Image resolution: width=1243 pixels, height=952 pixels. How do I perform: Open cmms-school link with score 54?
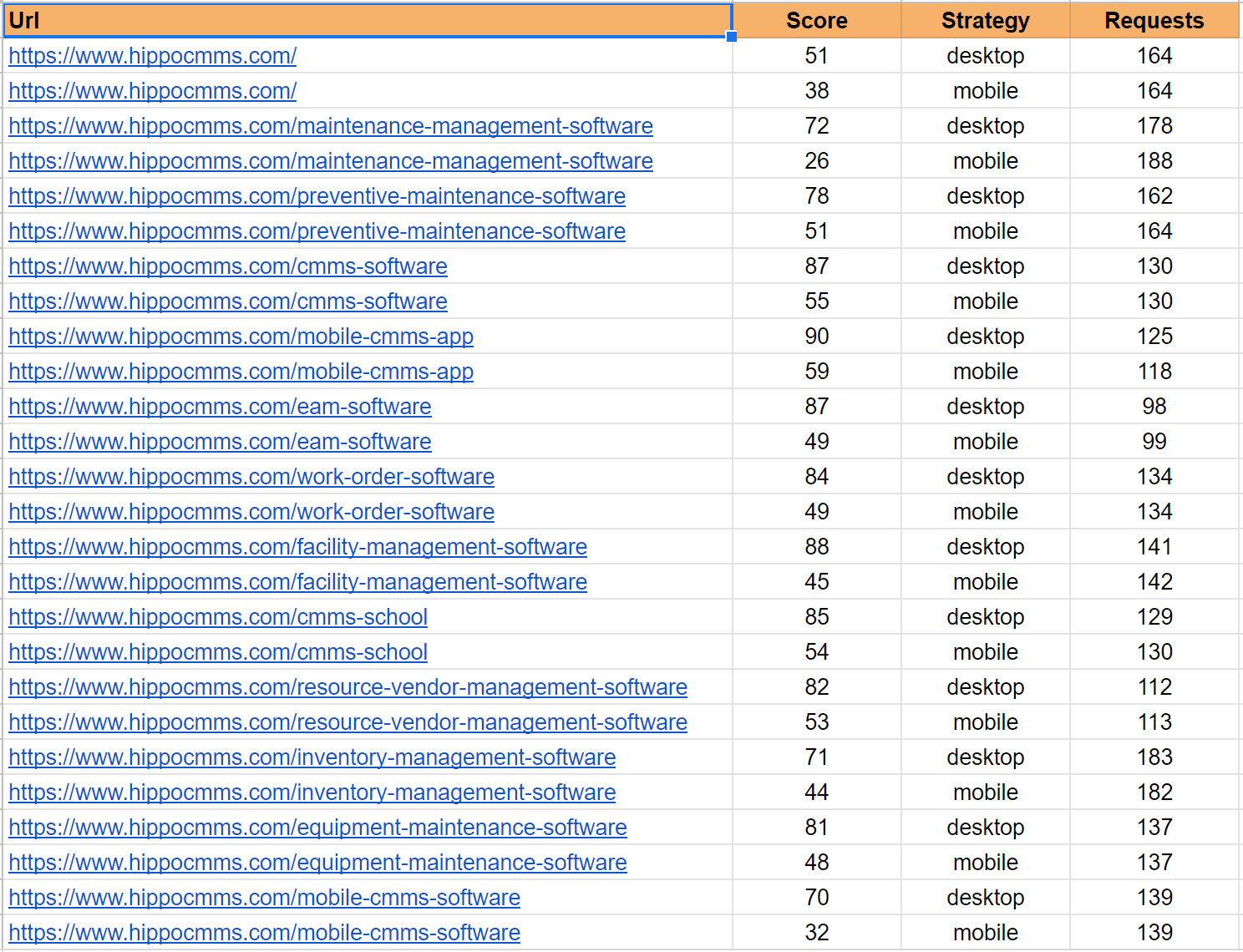pyautogui.click(x=218, y=652)
